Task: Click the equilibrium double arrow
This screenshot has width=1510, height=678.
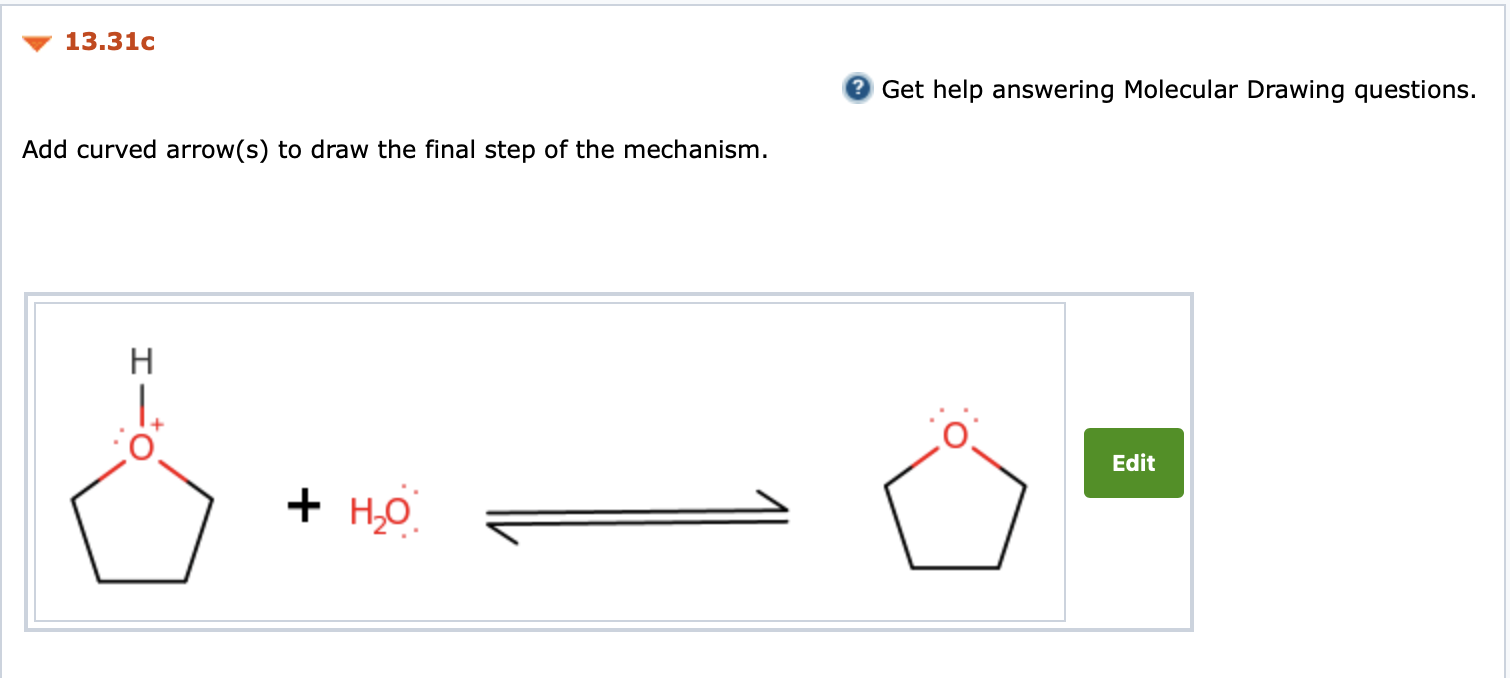Action: pyautogui.click(x=635, y=515)
